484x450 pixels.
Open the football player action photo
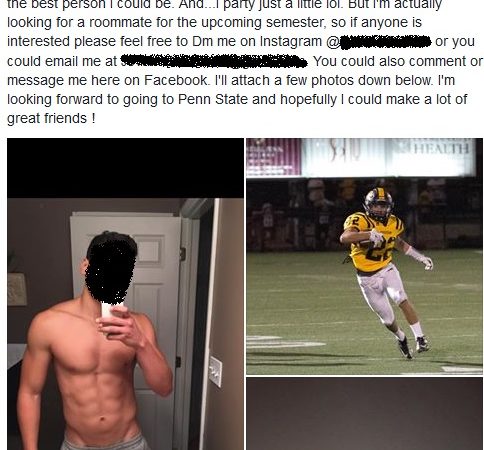click(364, 256)
